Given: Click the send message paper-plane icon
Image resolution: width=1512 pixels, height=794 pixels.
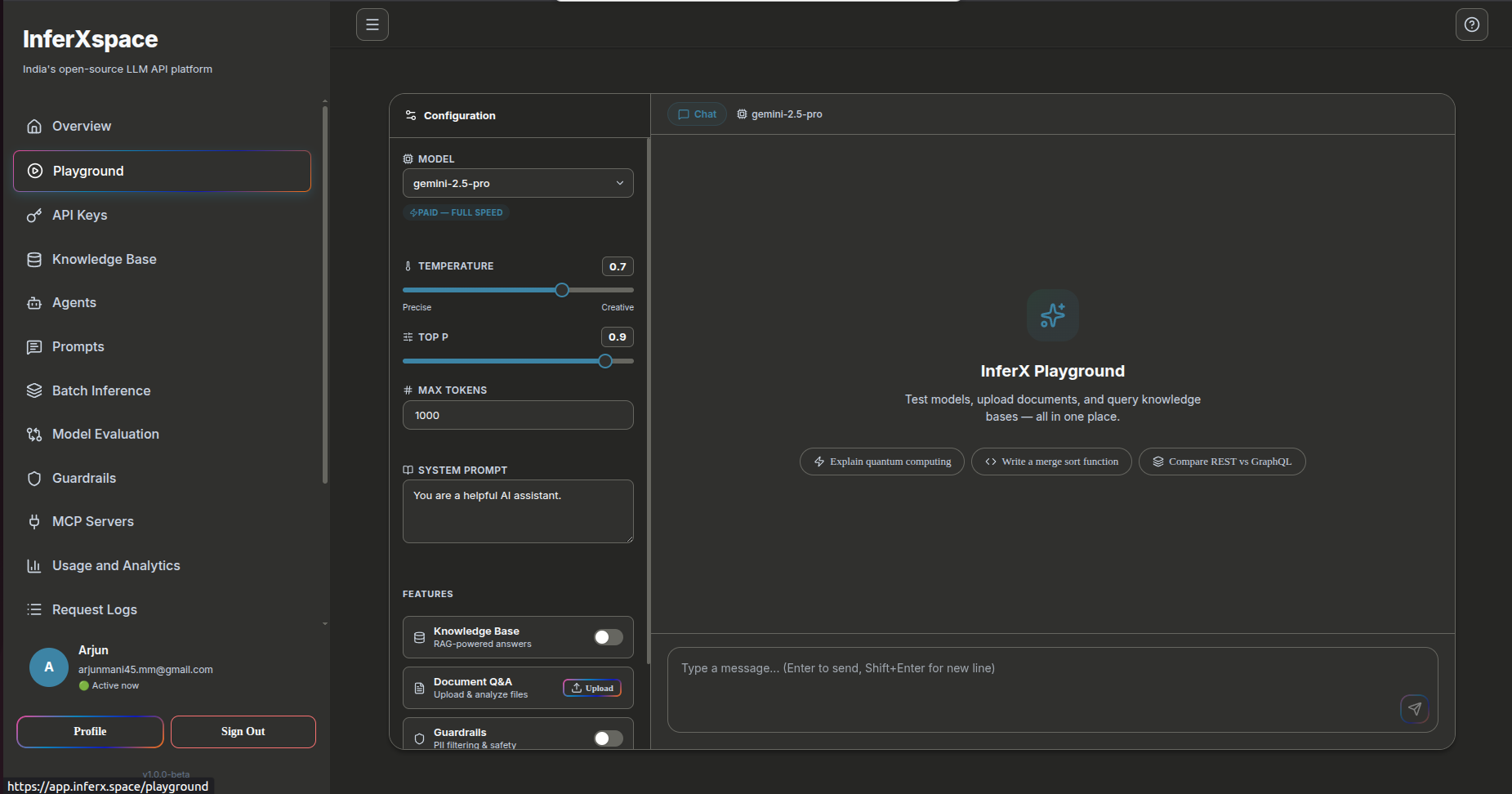Looking at the screenshot, I should (1416, 709).
